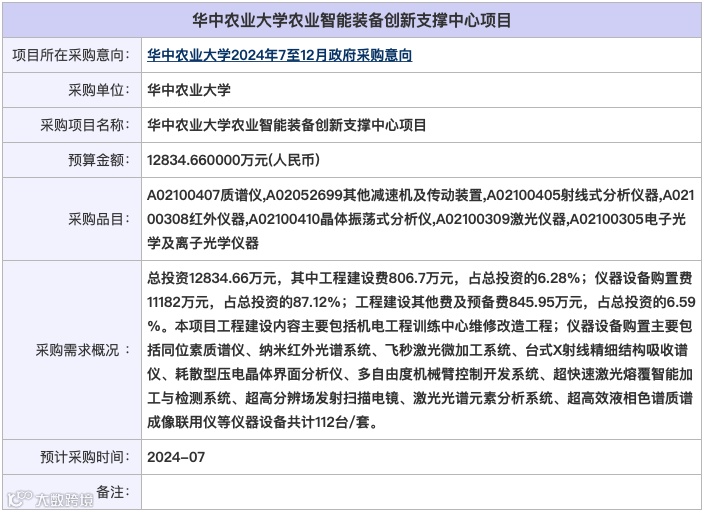The width and height of the screenshot is (705, 514).
Task: Select the label 采购项目名称:
Action: click(x=85, y=125)
